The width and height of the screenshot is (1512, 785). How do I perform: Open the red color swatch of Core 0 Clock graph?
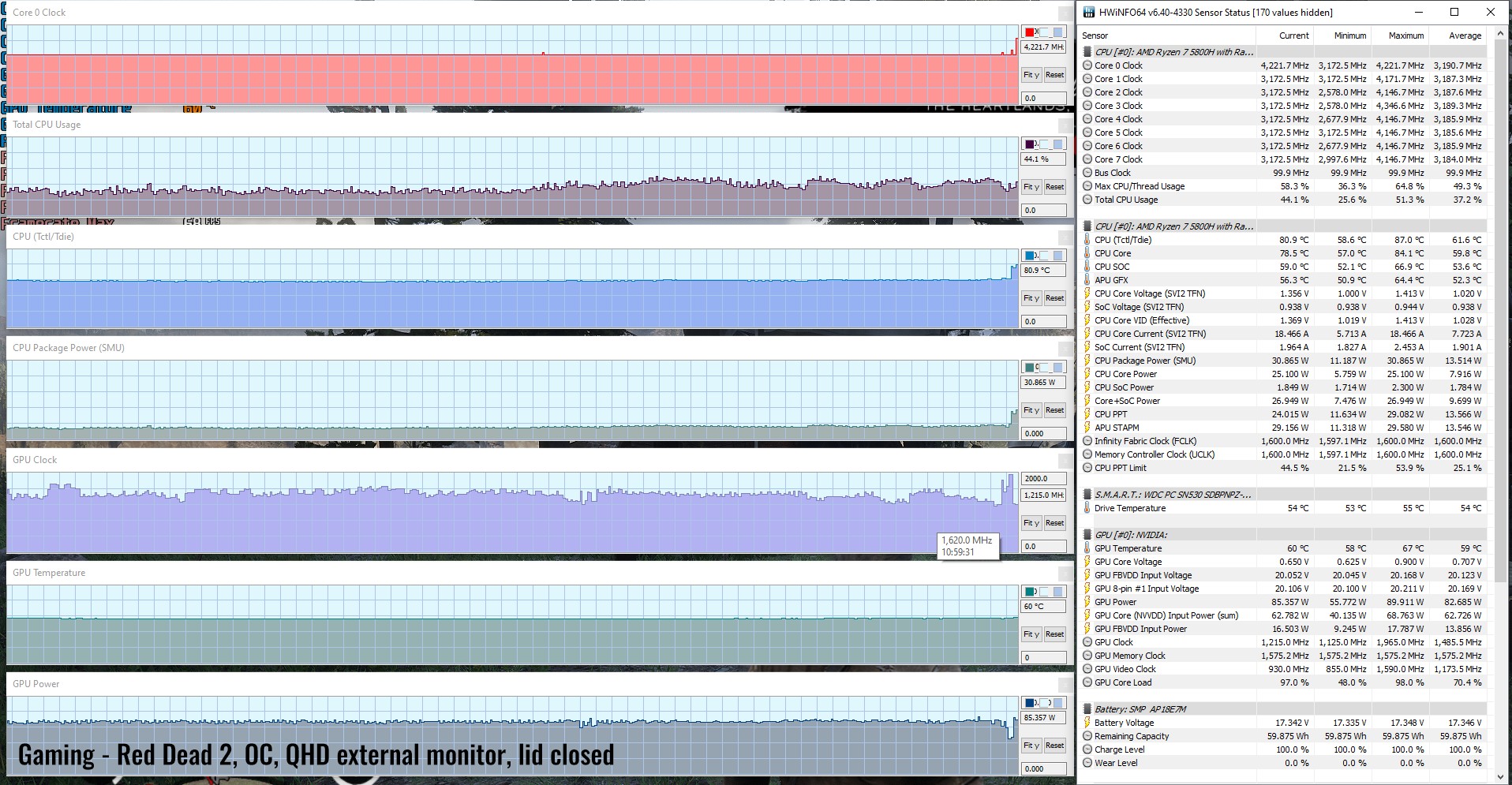tap(1030, 32)
